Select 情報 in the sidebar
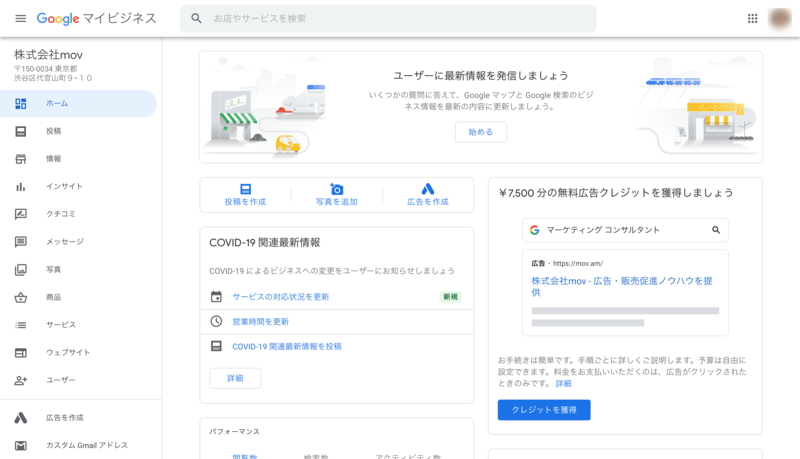 pyautogui.click(x=78, y=159)
